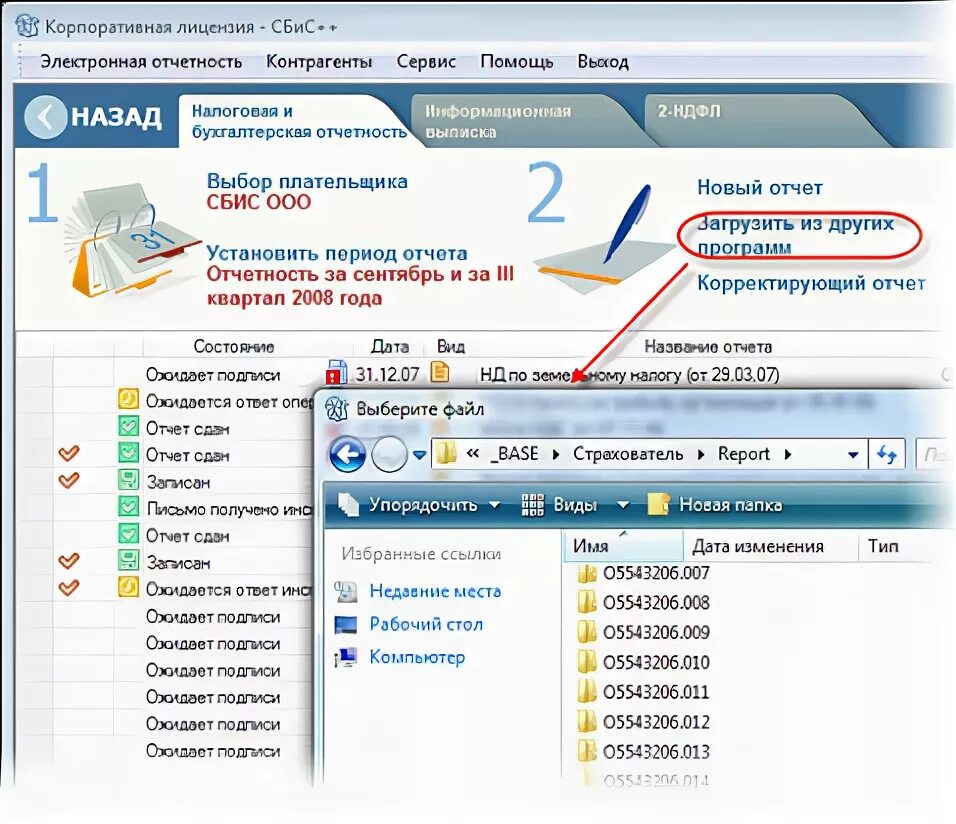Image resolution: width=956 pixels, height=824 pixels.
Task: Open the Контрагенты menu
Action: [319, 62]
